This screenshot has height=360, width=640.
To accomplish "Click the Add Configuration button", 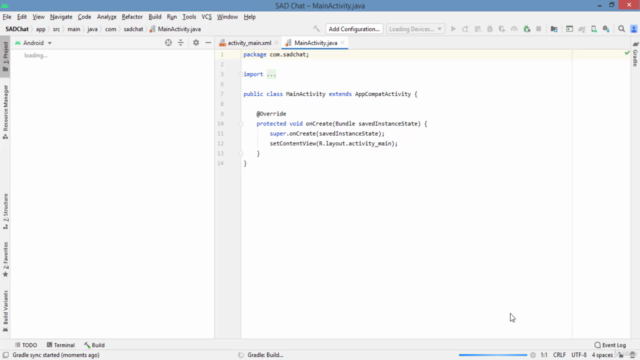I will 354,29.
